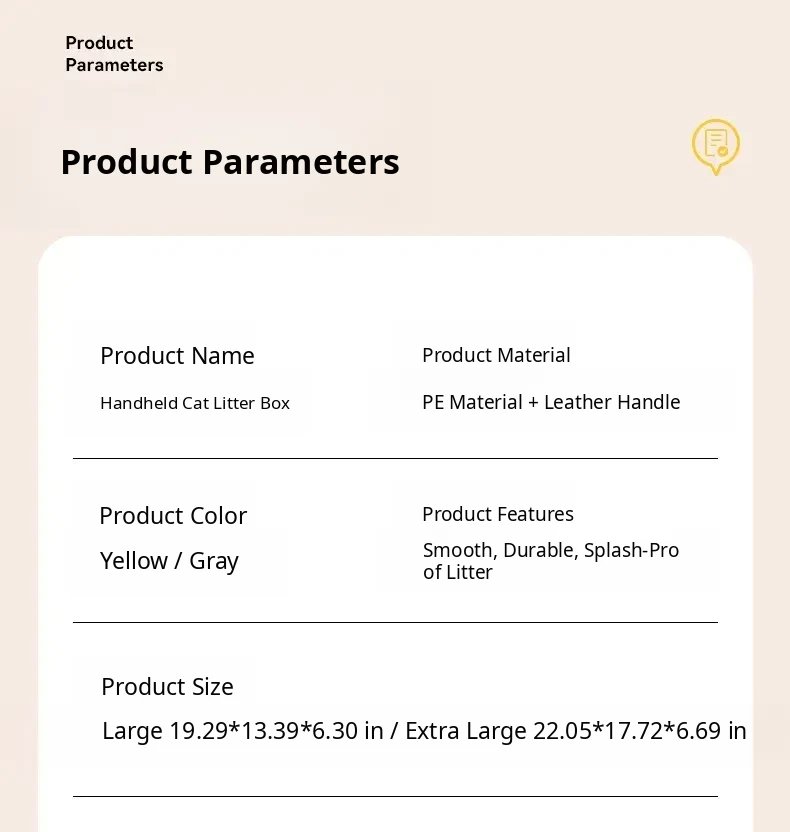
Task: Click the word "Yellow" in color value
Action: click(134, 561)
